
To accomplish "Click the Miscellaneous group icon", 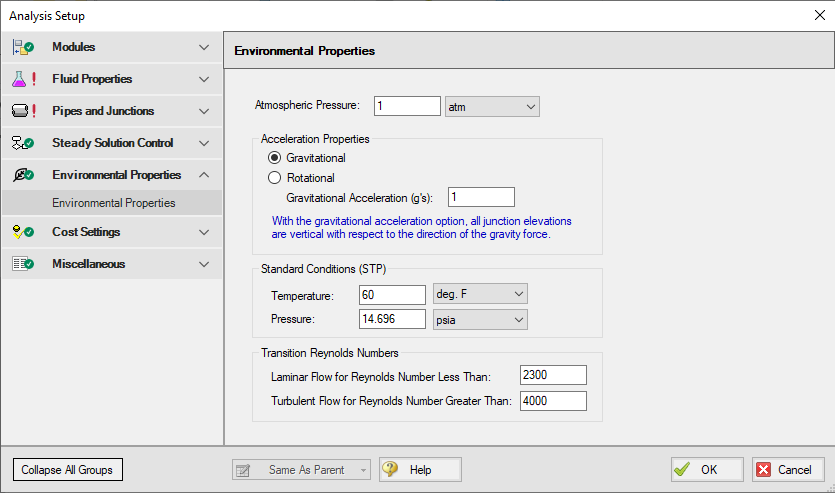I will point(23,264).
